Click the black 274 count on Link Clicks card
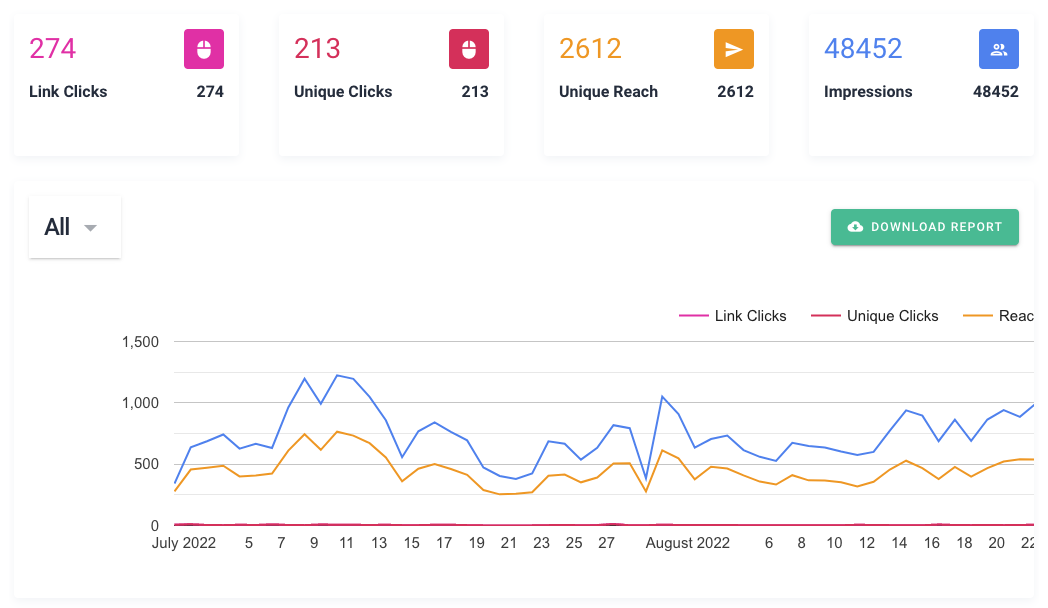The image size is (1048, 608). coord(210,92)
